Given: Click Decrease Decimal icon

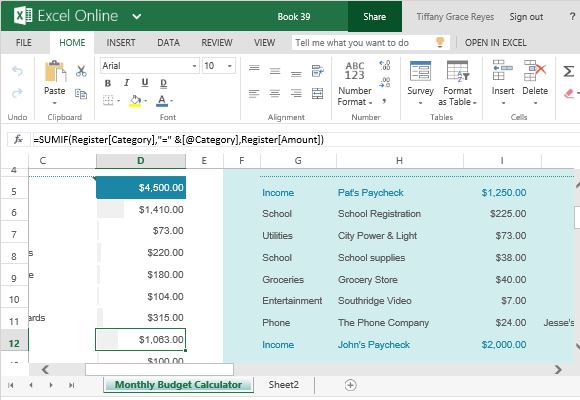Looking at the screenshot, I should 385,82.
